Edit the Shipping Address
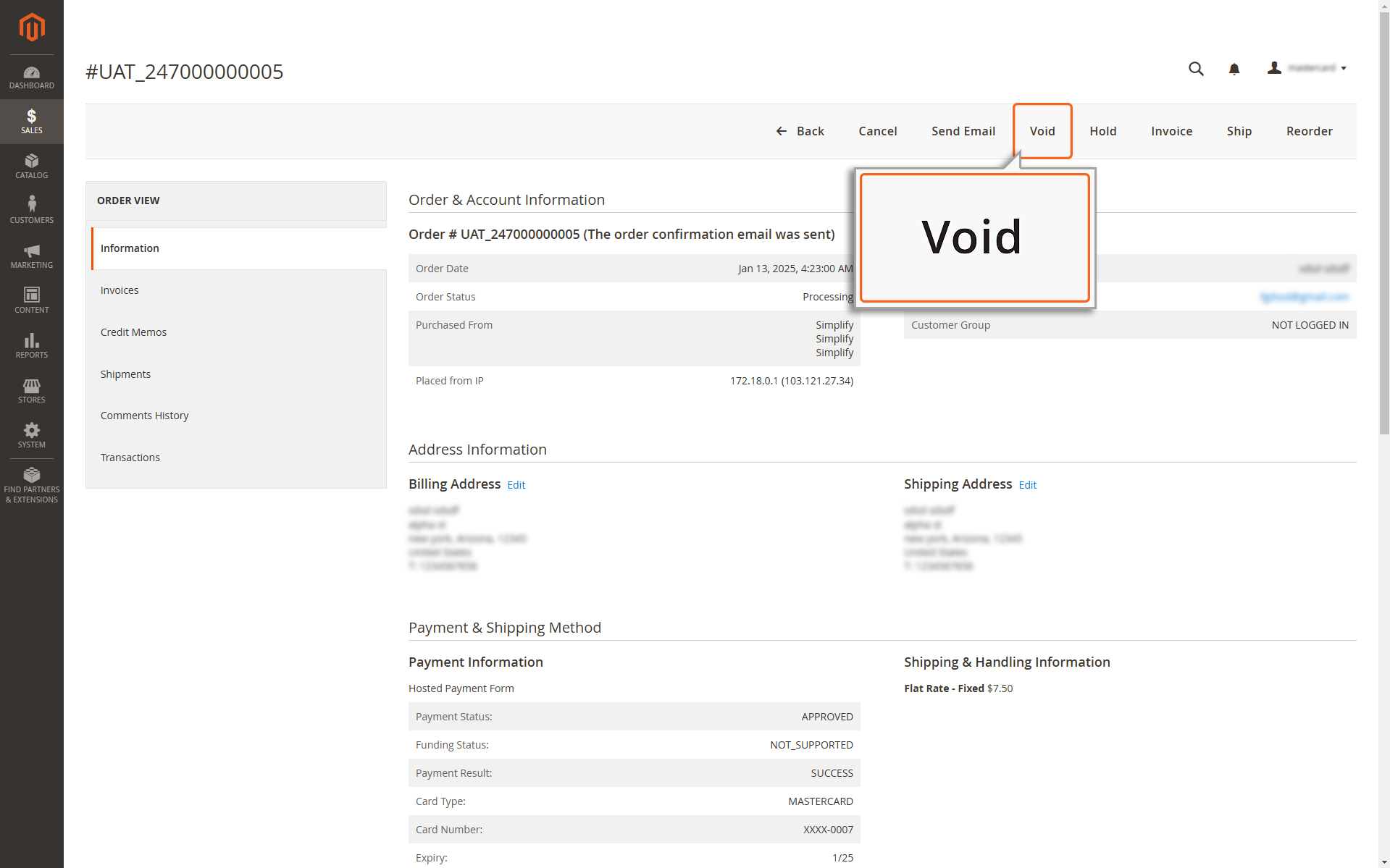The image size is (1390, 868). pyautogui.click(x=1028, y=485)
